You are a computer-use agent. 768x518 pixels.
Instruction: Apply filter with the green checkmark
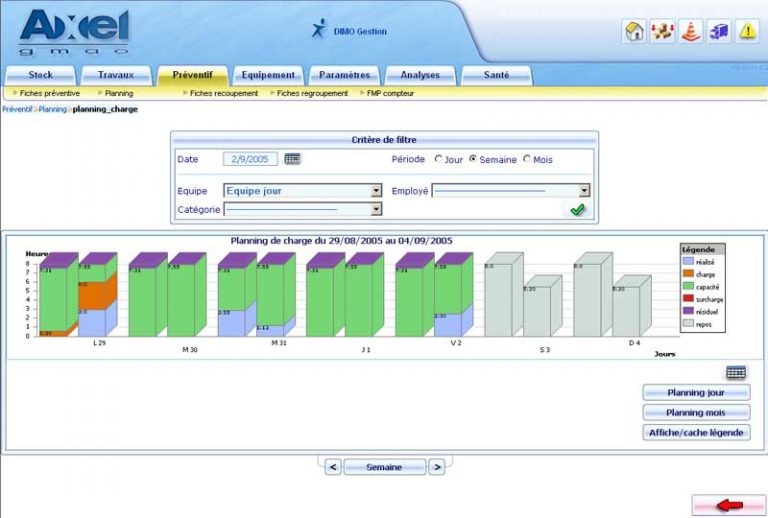coord(577,209)
